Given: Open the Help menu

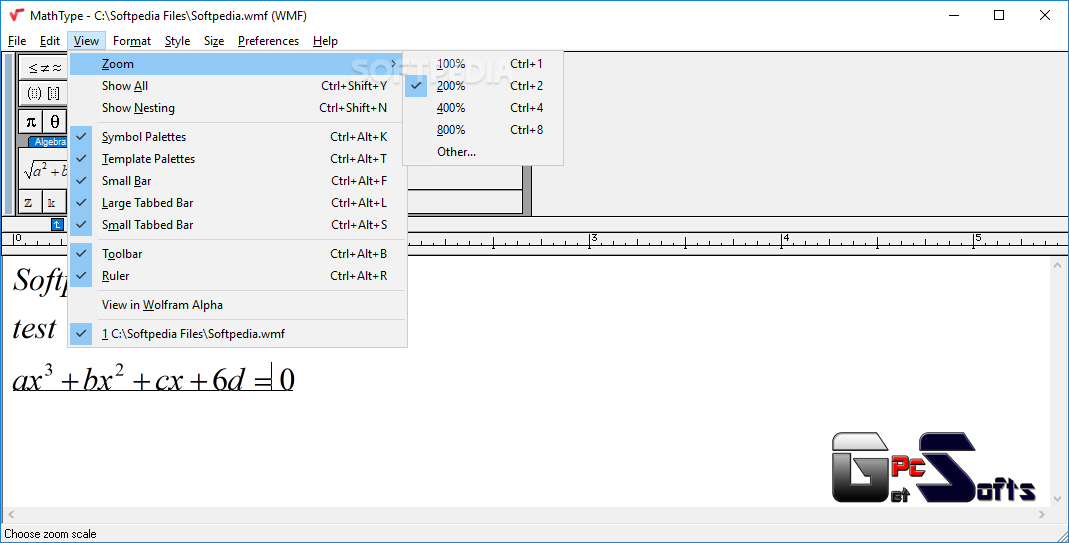Looking at the screenshot, I should coord(325,41).
